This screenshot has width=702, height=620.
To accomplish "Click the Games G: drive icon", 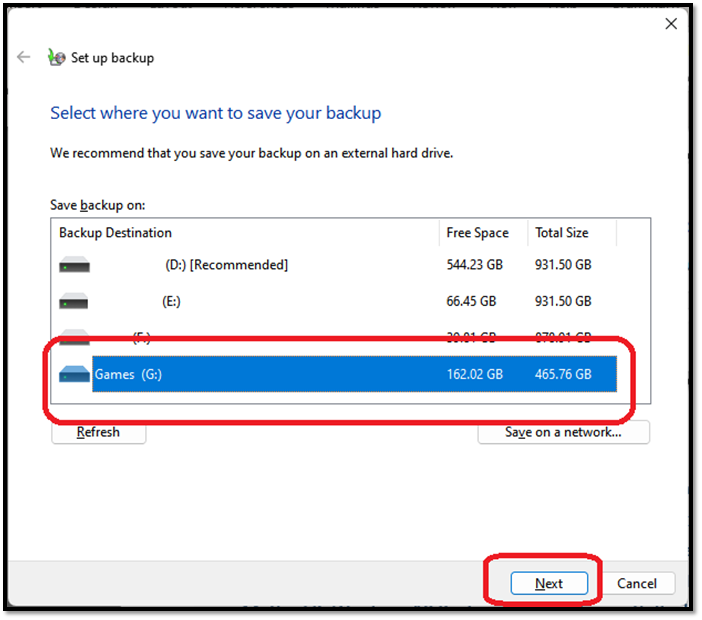I will pyautogui.click(x=74, y=374).
